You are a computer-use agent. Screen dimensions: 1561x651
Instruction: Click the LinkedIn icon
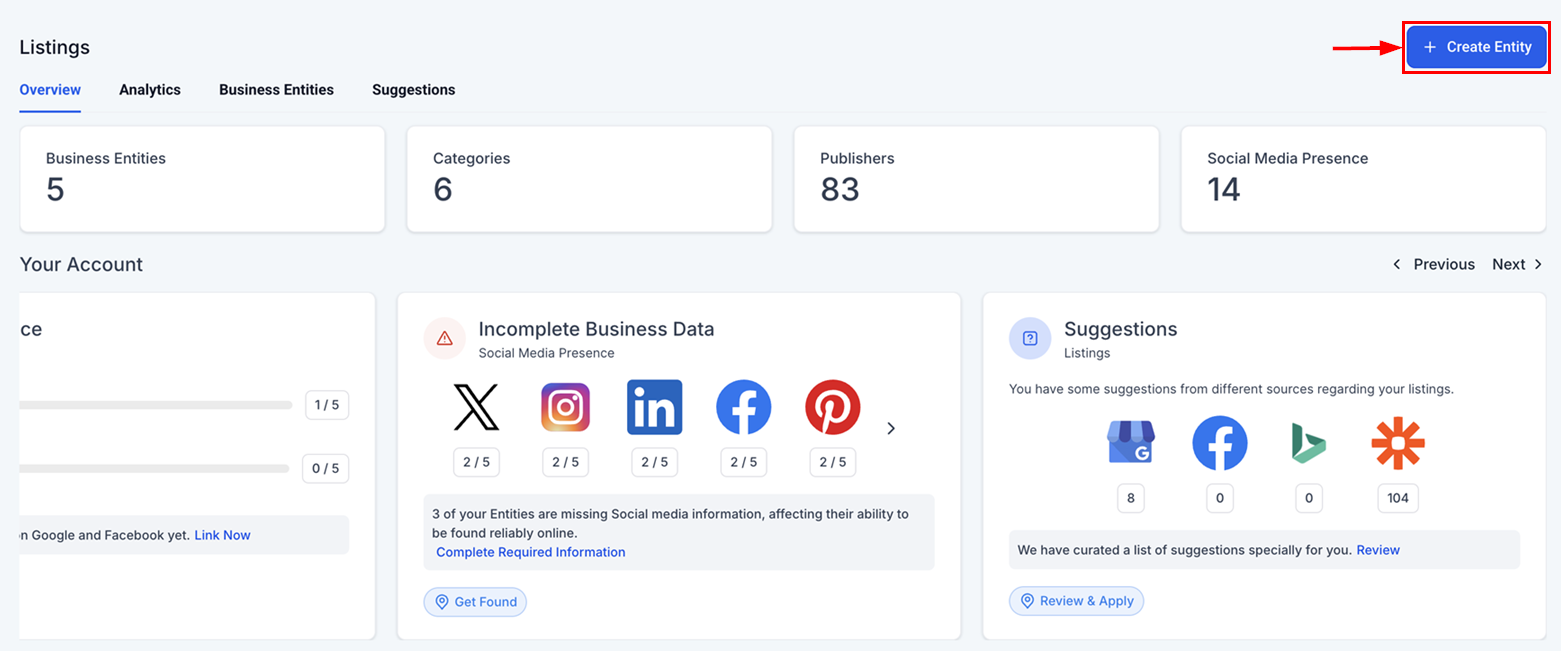pos(654,407)
